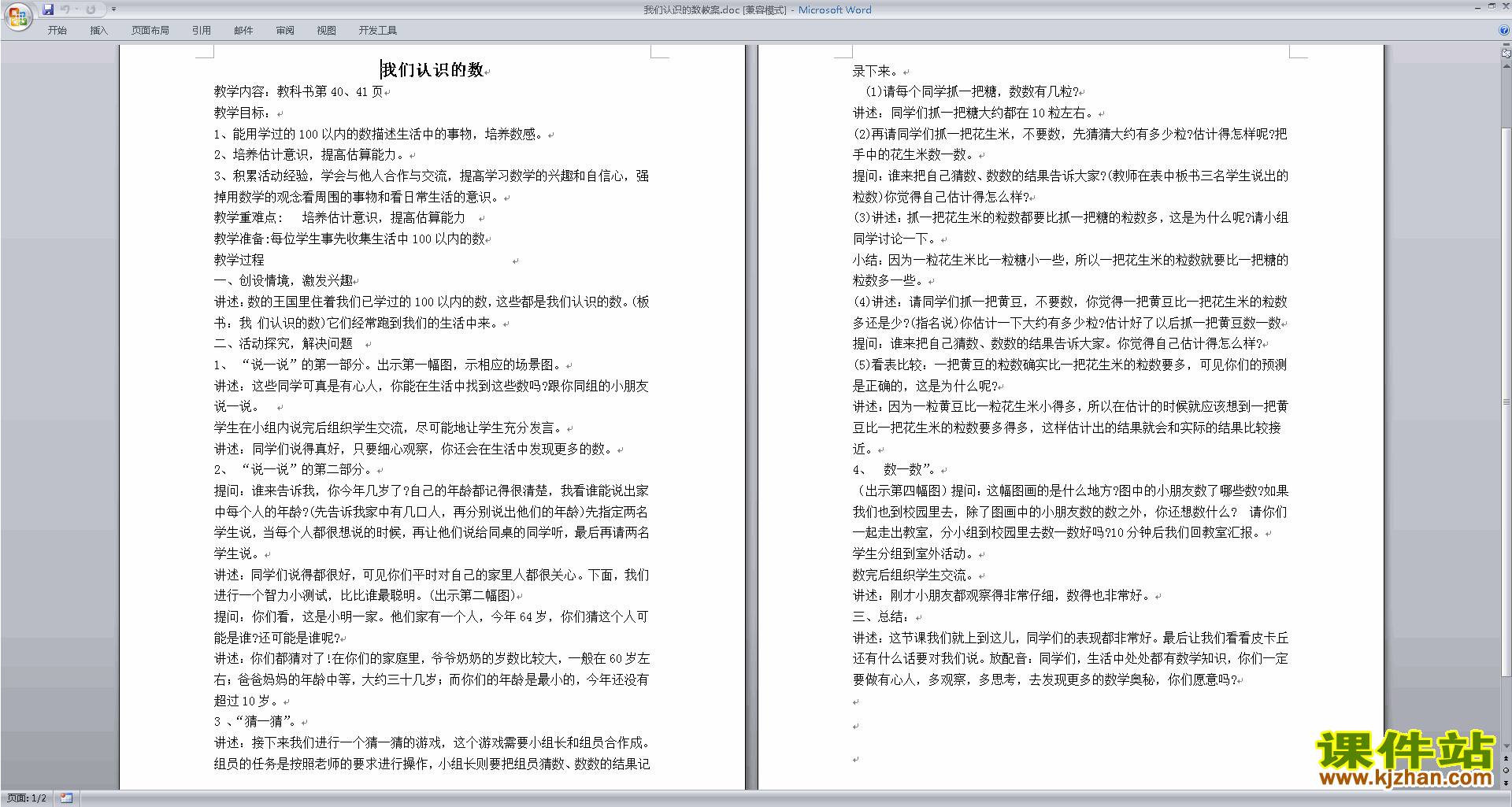The height and width of the screenshot is (807, 1512).
Task: Open the 开始 ribbon tab
Action: (x=57, y=30)
